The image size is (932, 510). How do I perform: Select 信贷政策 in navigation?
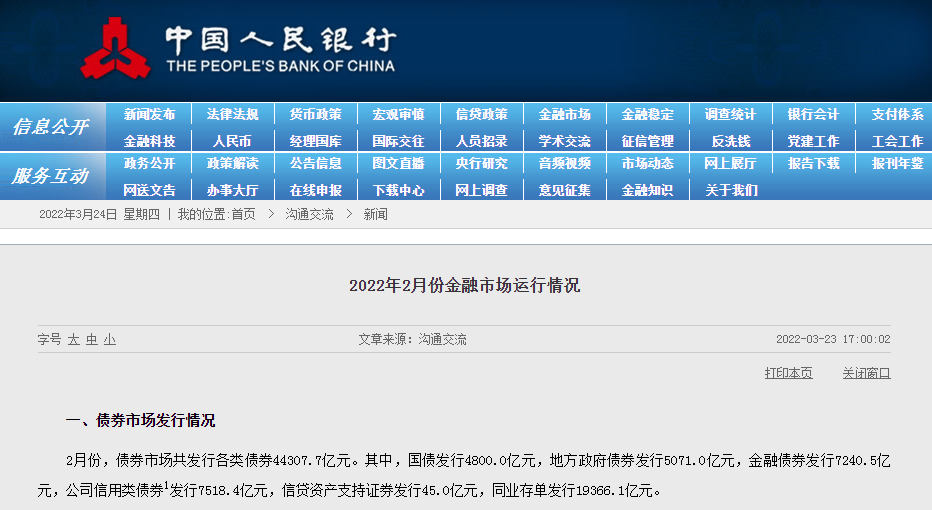pyautogui.click(x=481, y=114)
